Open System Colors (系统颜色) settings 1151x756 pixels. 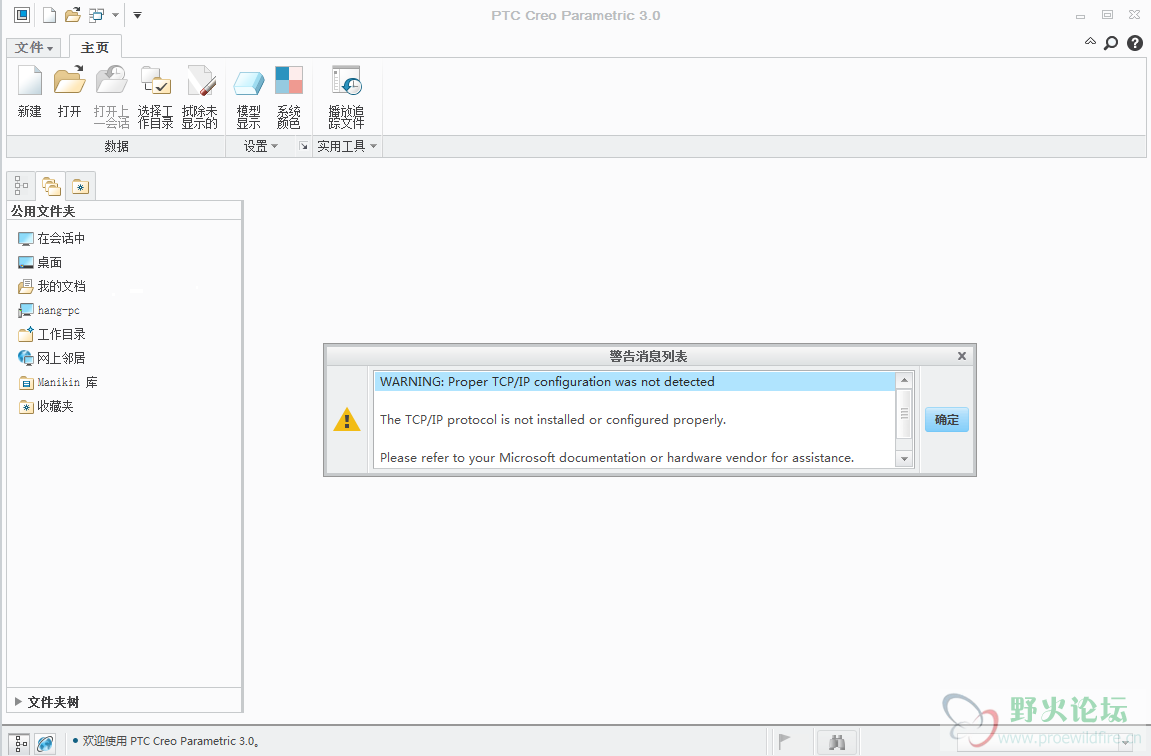pyautogui.click(x=288, y=96)
